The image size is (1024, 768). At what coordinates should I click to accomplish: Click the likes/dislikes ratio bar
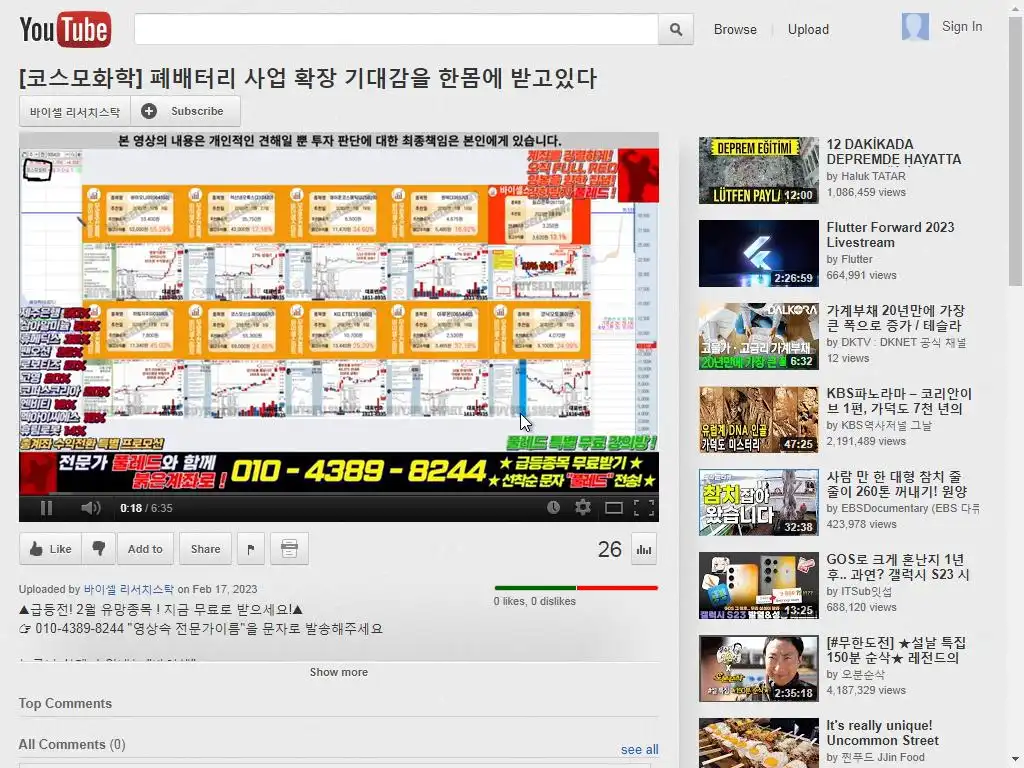576,588
